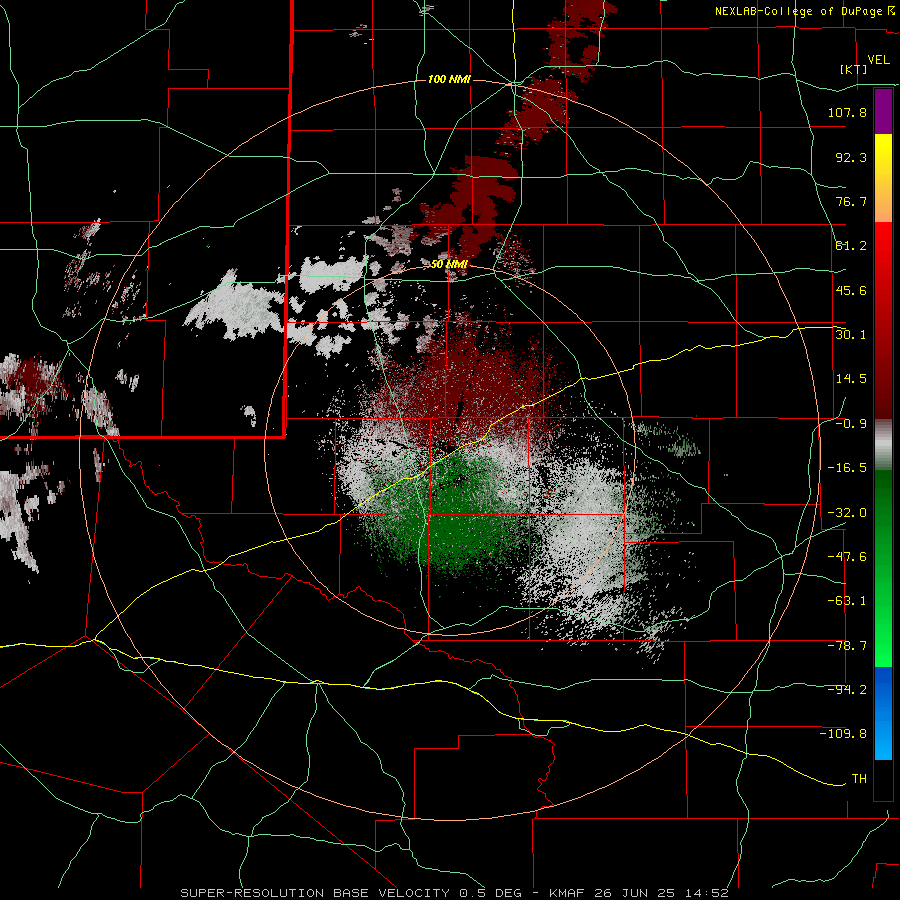Click the 61.2 velocity scale value
The width and height of the screenshot is (900, 900).
point(851,246)
